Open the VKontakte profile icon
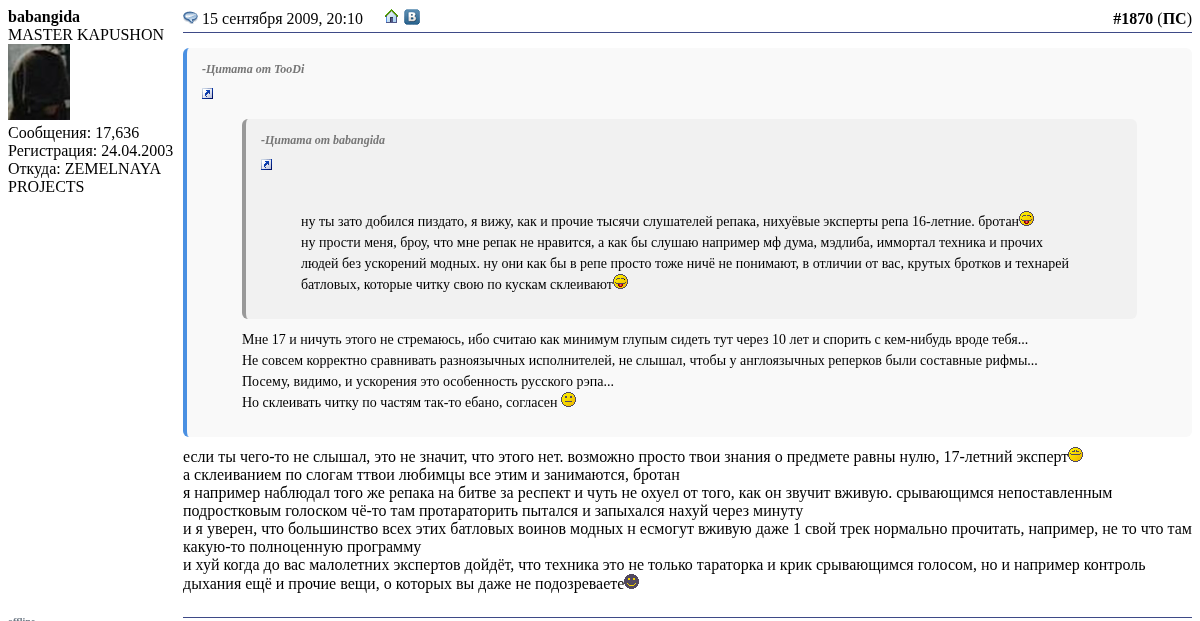1200x621 pixels. pos(412,17)
